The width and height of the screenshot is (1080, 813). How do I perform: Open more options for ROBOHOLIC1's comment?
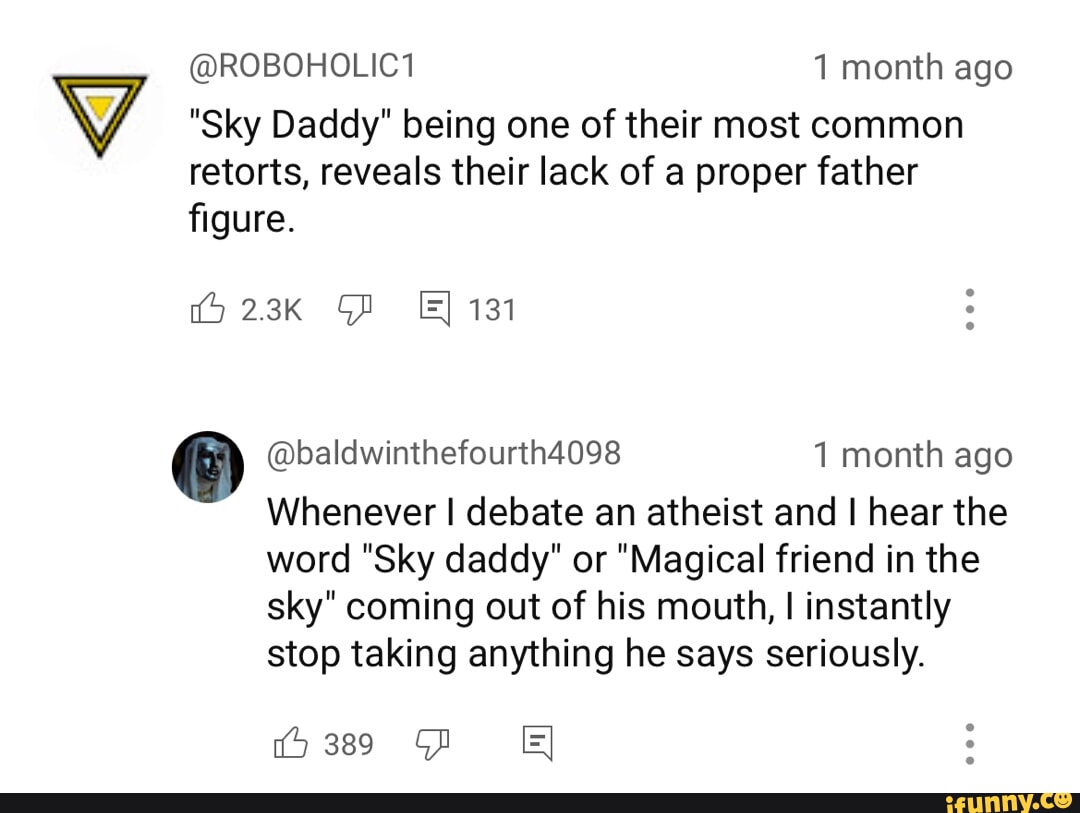[969, 310]
